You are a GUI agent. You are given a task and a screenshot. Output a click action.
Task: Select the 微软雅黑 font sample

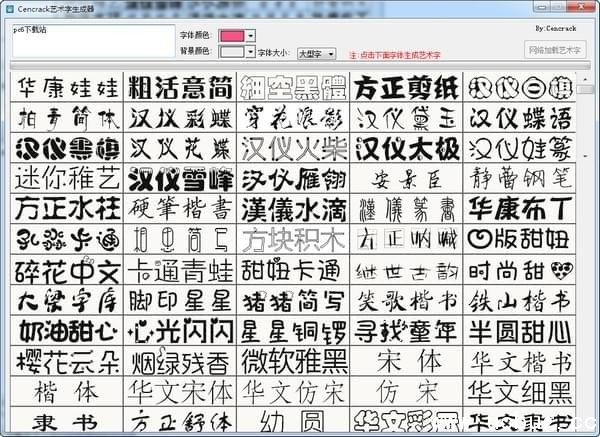click(x=293, y=361)
